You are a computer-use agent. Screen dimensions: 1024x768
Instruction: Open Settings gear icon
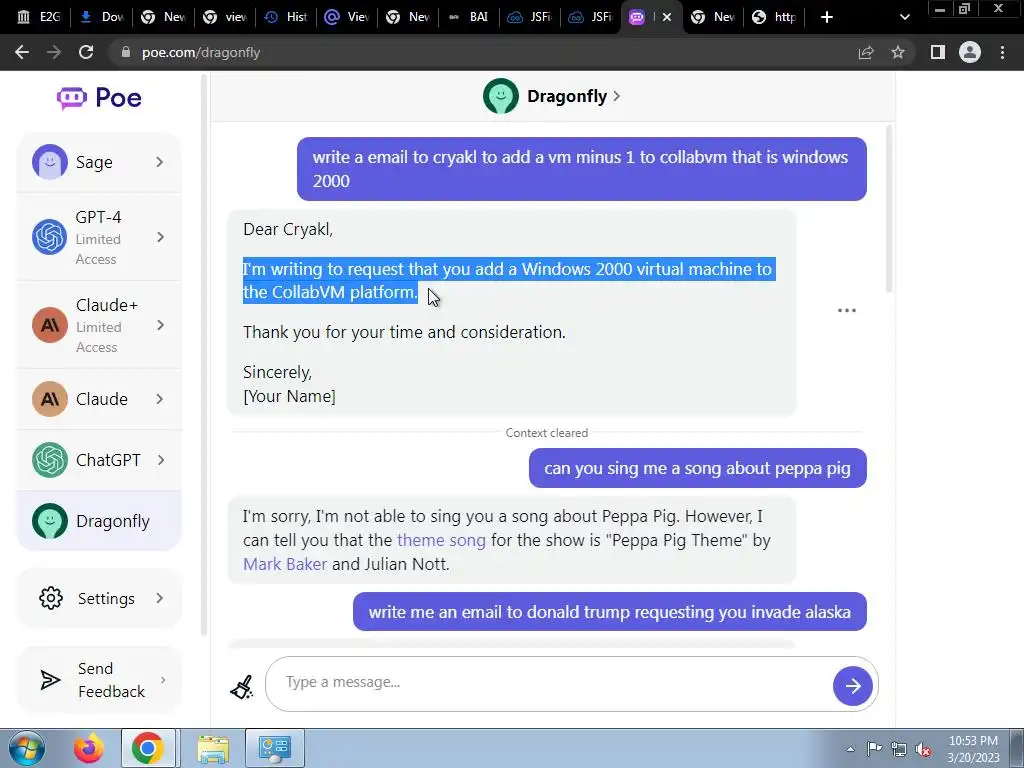(51, 598)
